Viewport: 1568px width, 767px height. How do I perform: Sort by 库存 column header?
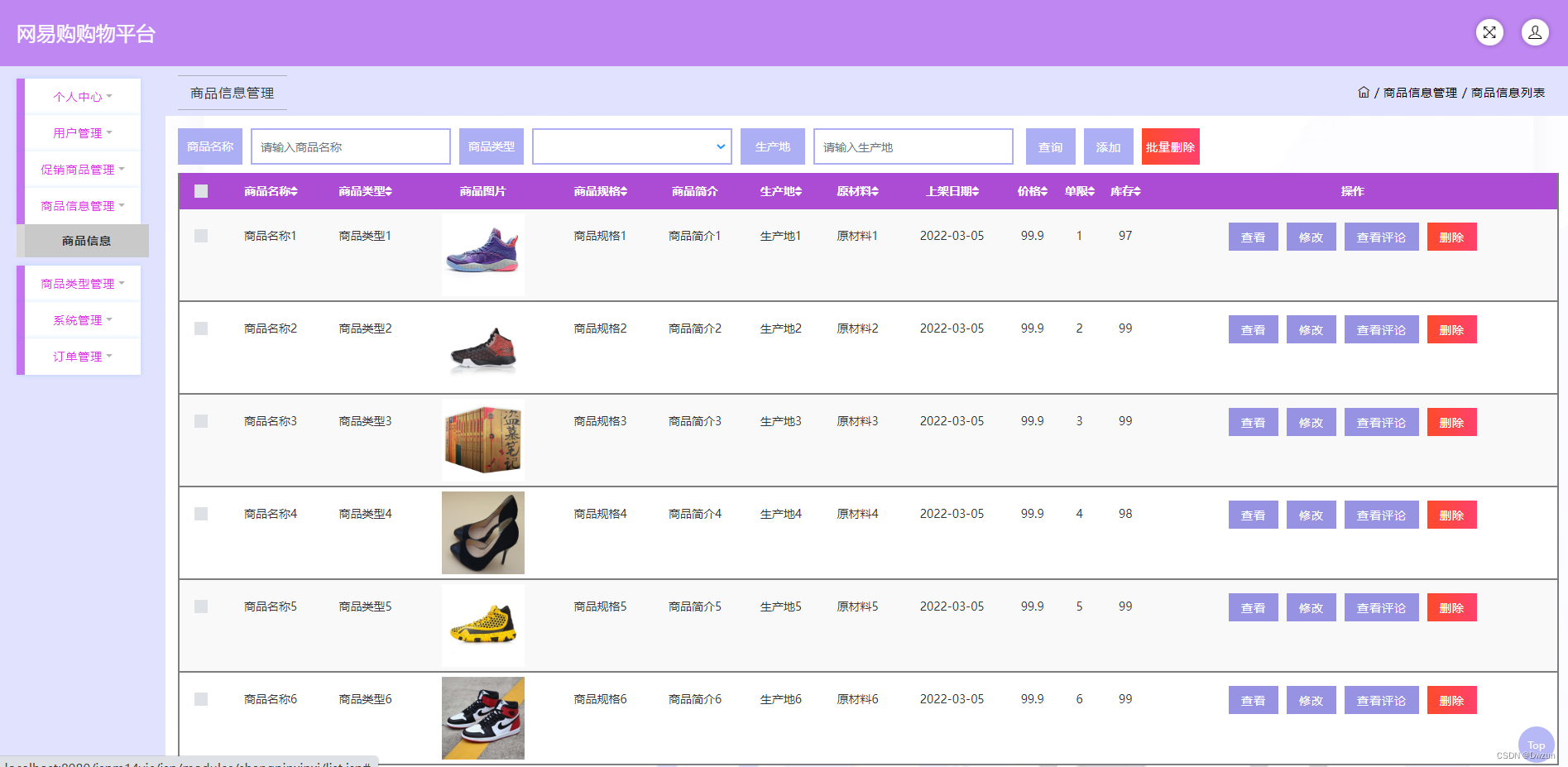tap(1125, 191)
